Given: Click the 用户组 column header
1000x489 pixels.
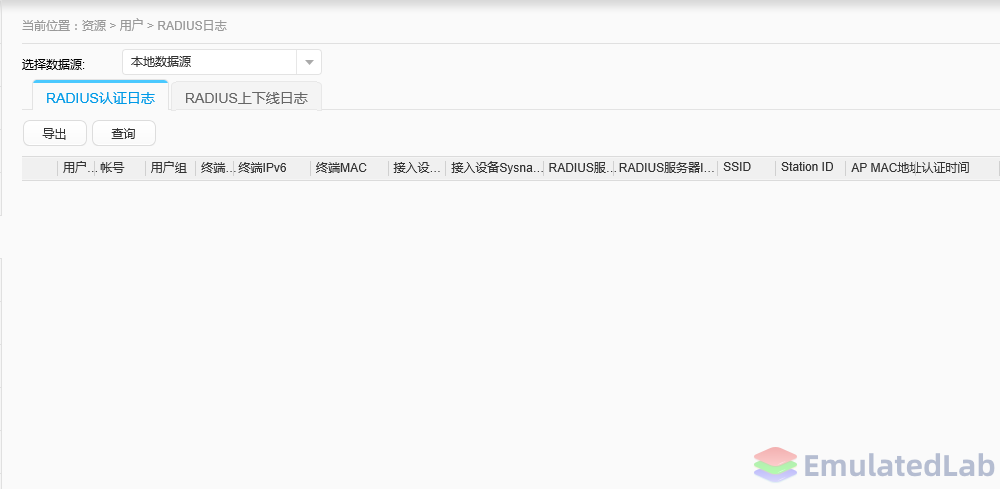Looking at the screenshot, I should point(170,168).
